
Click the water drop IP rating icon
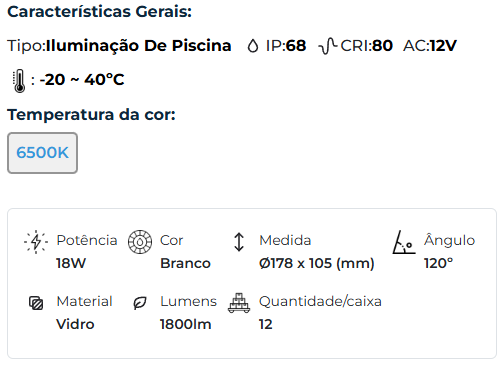253,46
